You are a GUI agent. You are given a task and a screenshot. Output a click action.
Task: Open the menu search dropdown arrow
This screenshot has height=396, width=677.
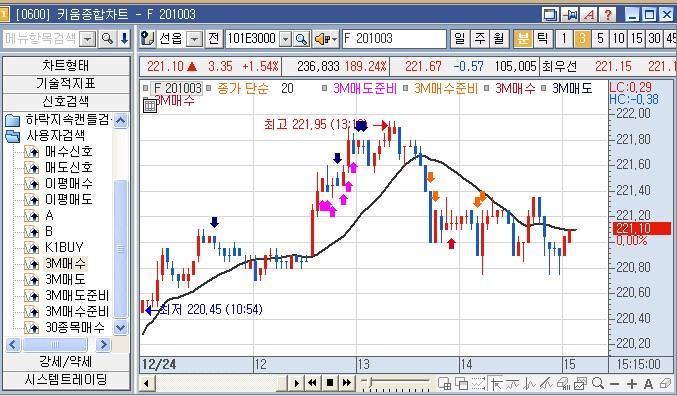pyautogui.click(x=88, y=39)
